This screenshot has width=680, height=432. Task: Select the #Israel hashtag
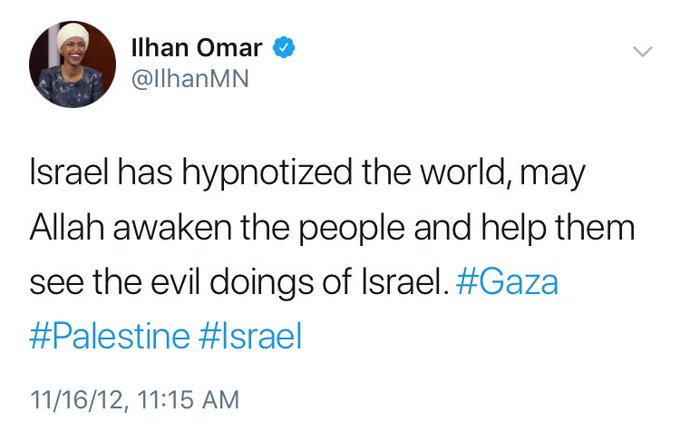[x=250, y=336]
